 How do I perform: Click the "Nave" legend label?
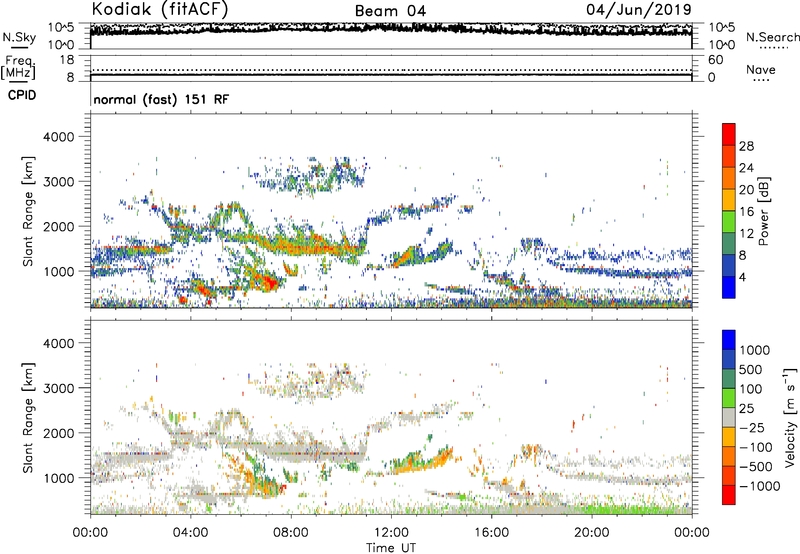coord(760,69)
